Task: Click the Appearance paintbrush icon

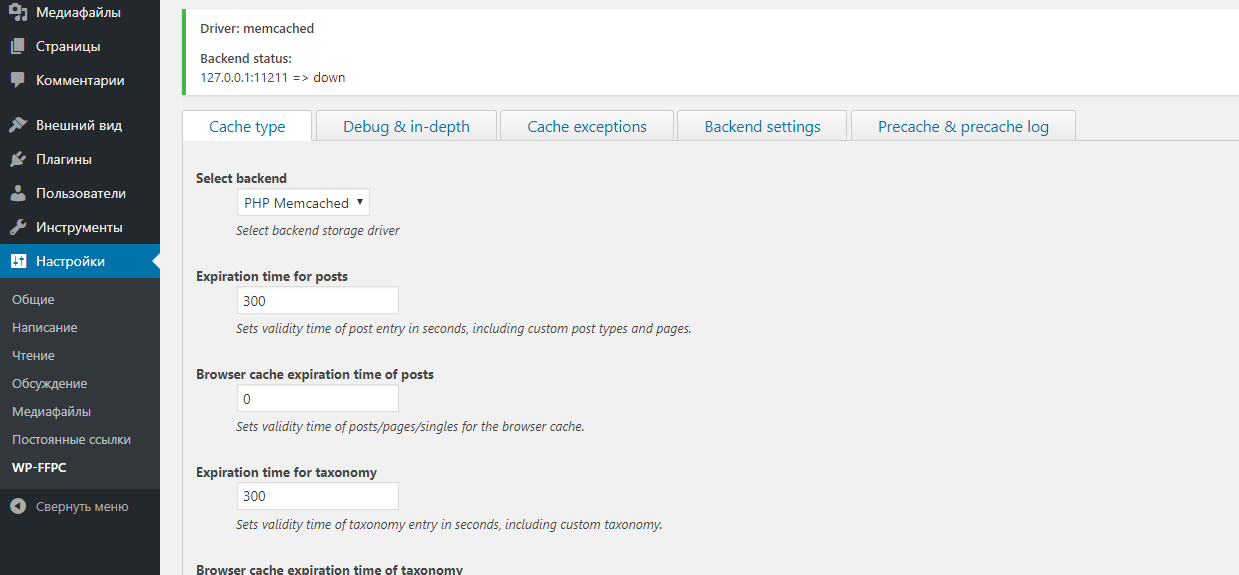Action: (x=18, y=125)
